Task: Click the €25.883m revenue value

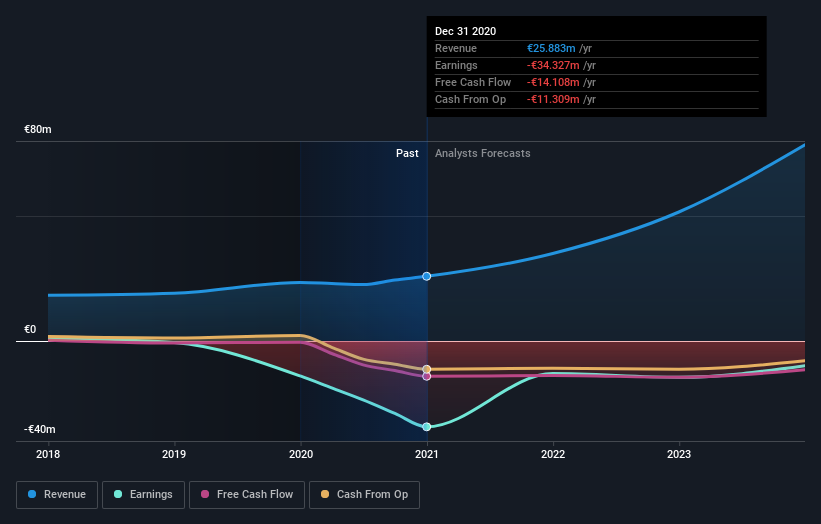Action: pos(551,48)
